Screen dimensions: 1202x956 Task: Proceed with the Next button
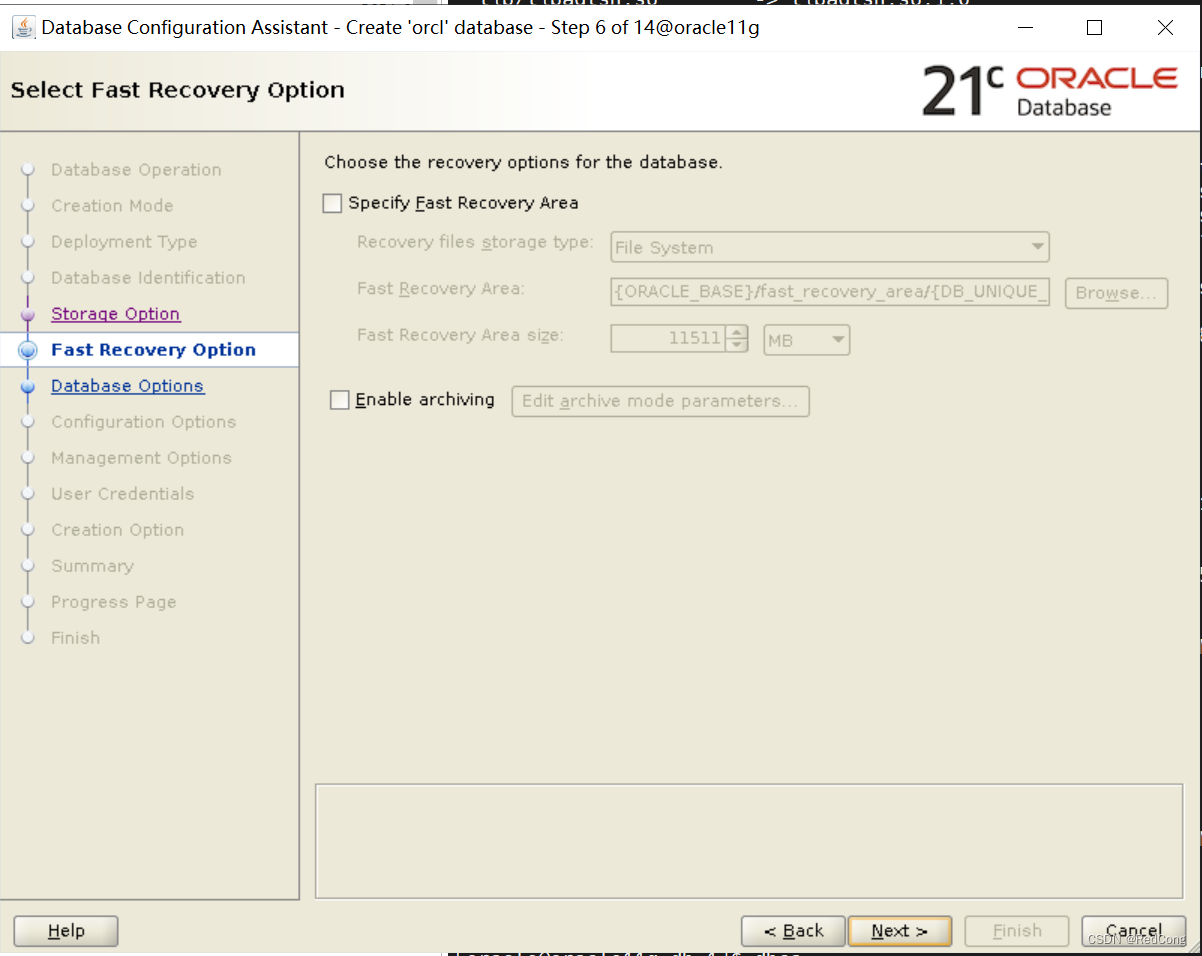coord(899,931)
